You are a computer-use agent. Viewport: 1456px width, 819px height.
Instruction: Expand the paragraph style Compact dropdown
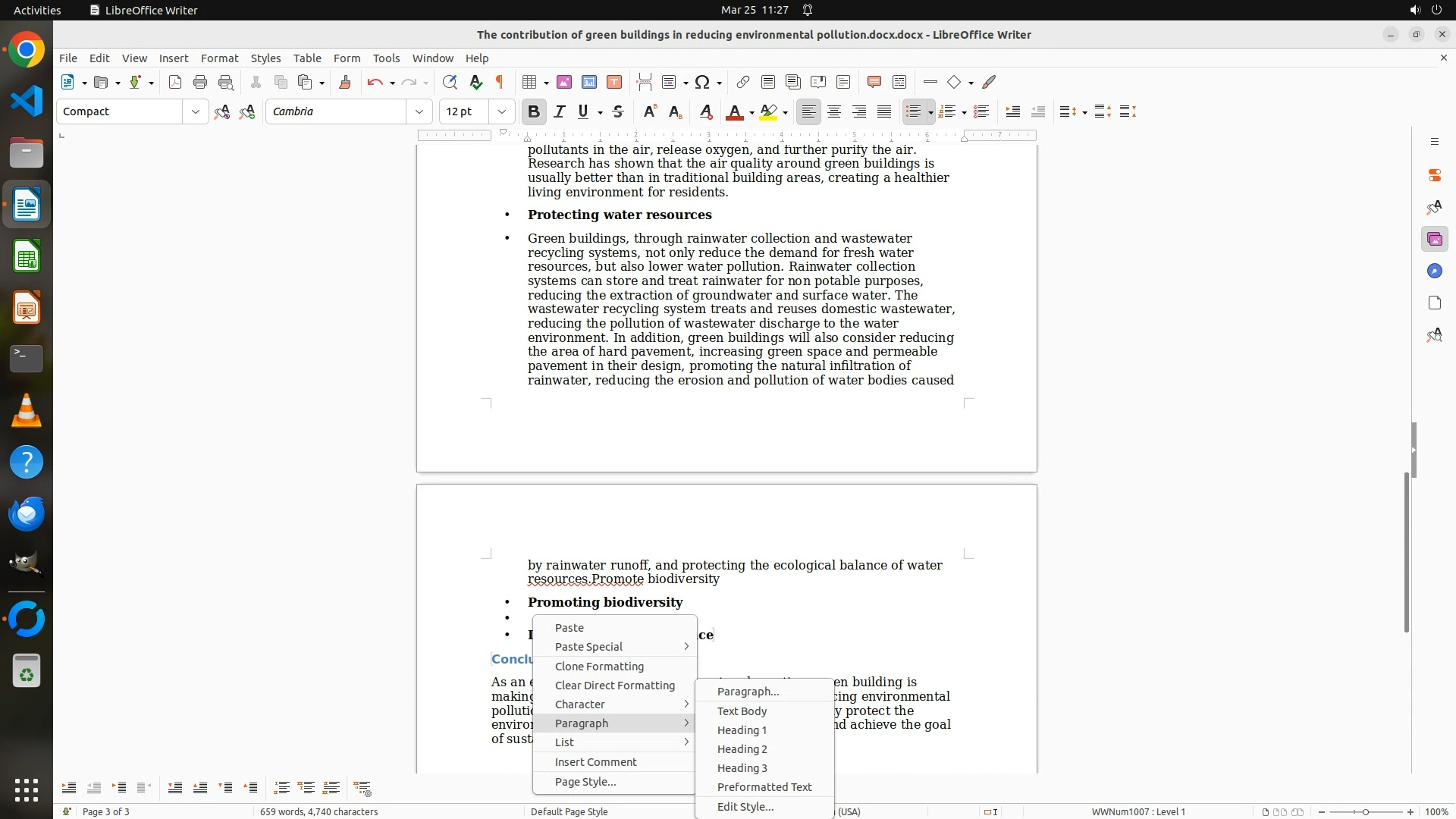pyautogui.click(x=196, y=112)
